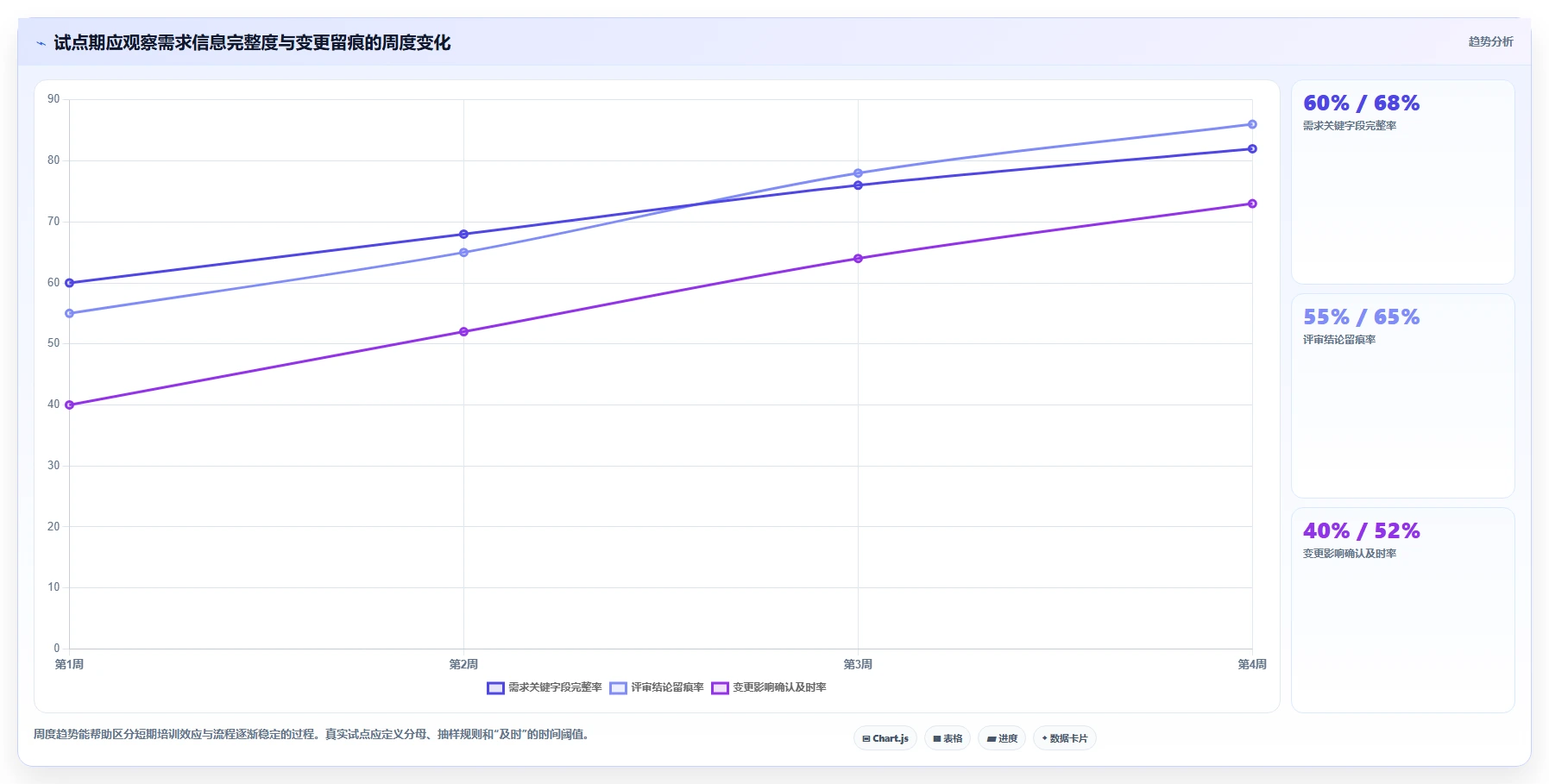Click 评审结论留痕率 point at 第2周 (65)

(463, 253)
